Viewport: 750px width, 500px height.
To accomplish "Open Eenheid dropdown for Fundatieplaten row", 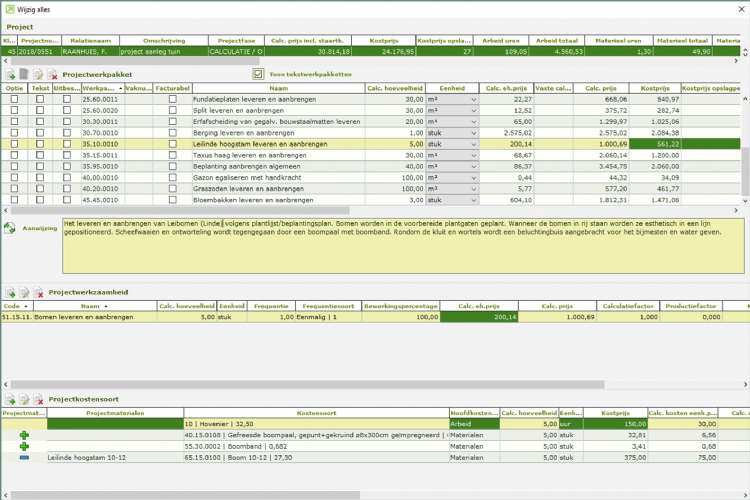I will click(x=473, y=99).
